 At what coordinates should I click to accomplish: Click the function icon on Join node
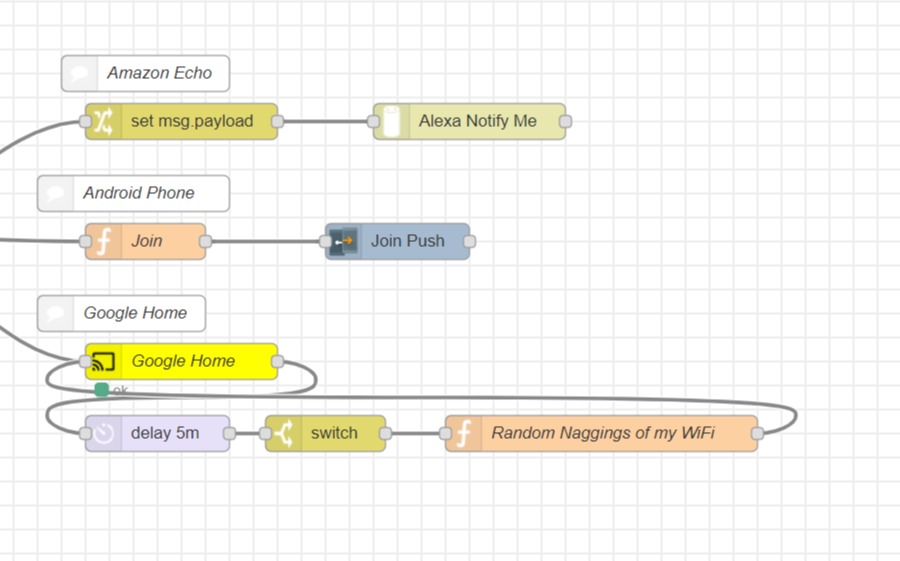pos(104,241)
